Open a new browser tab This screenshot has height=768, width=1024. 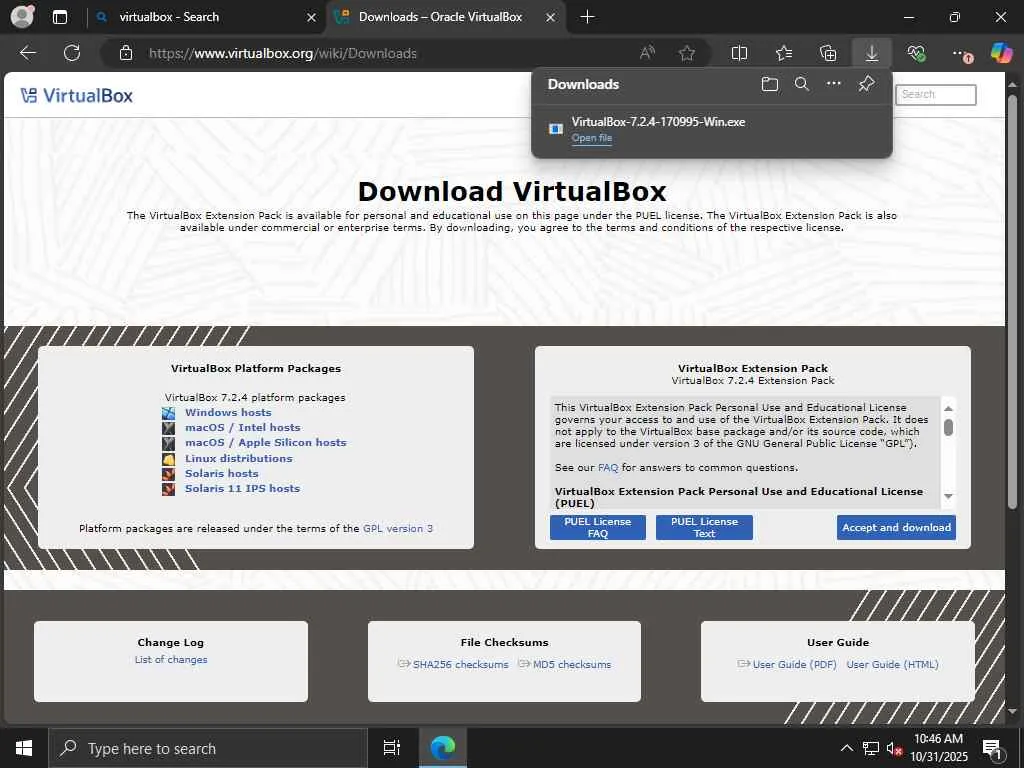coord(587,17)
